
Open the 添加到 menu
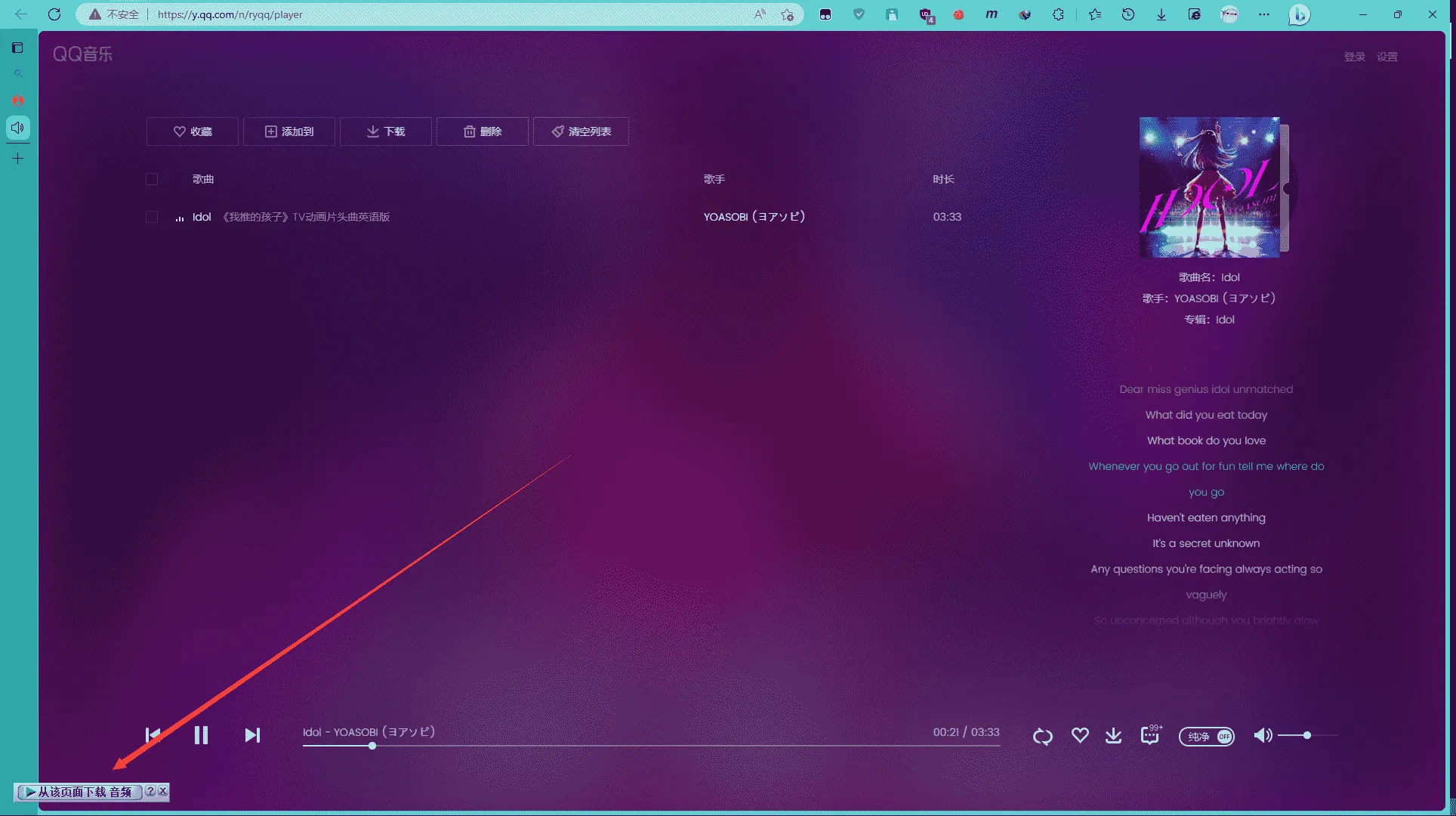289,131
